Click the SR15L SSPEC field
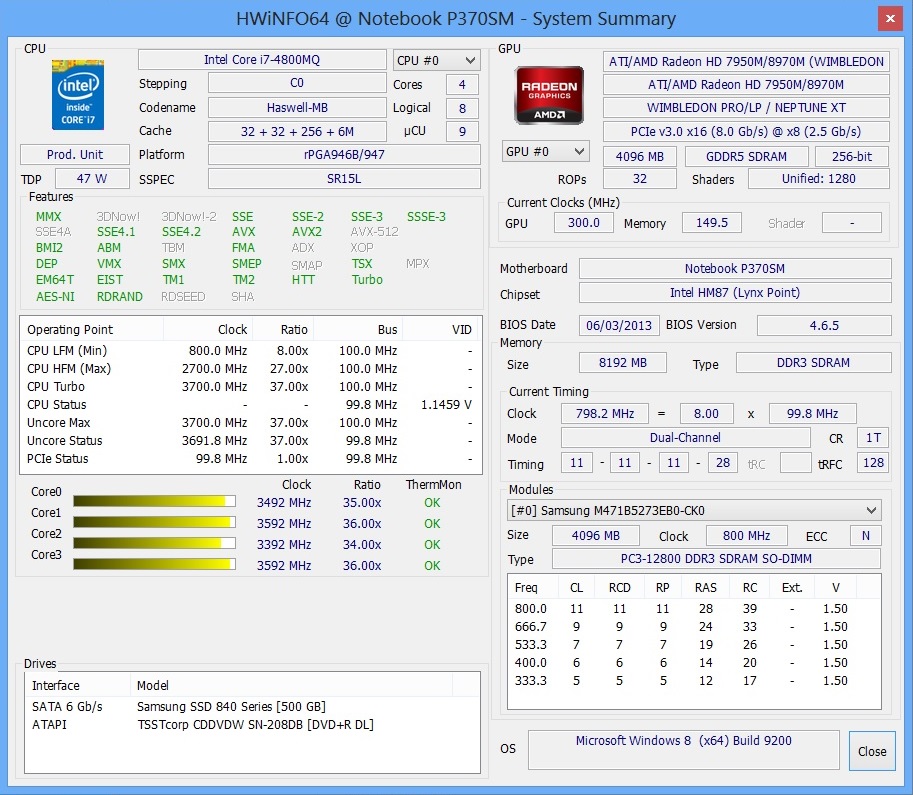The image size is (913, 795). (344, 179)
